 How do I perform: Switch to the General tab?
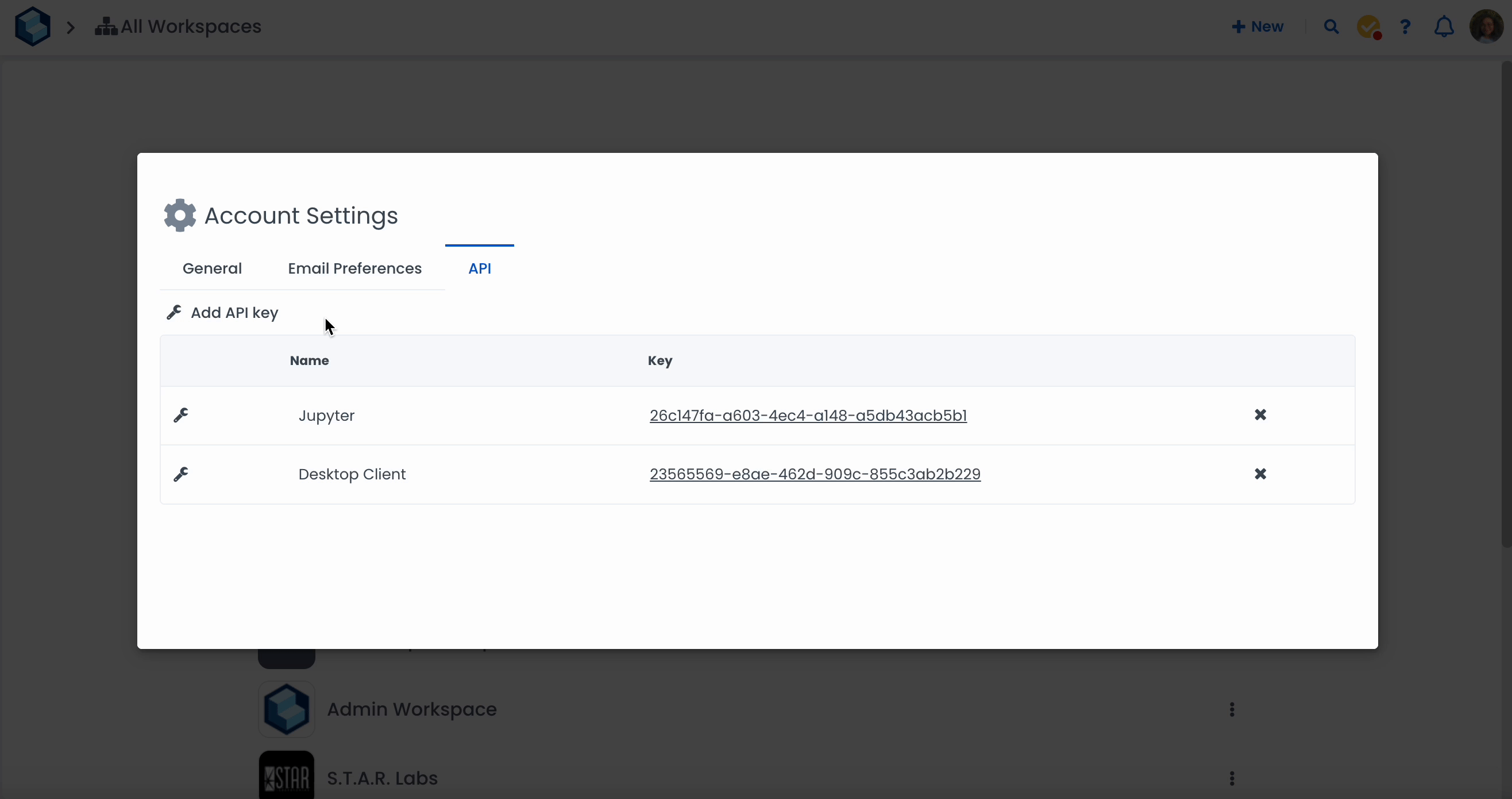click(212, 268)
